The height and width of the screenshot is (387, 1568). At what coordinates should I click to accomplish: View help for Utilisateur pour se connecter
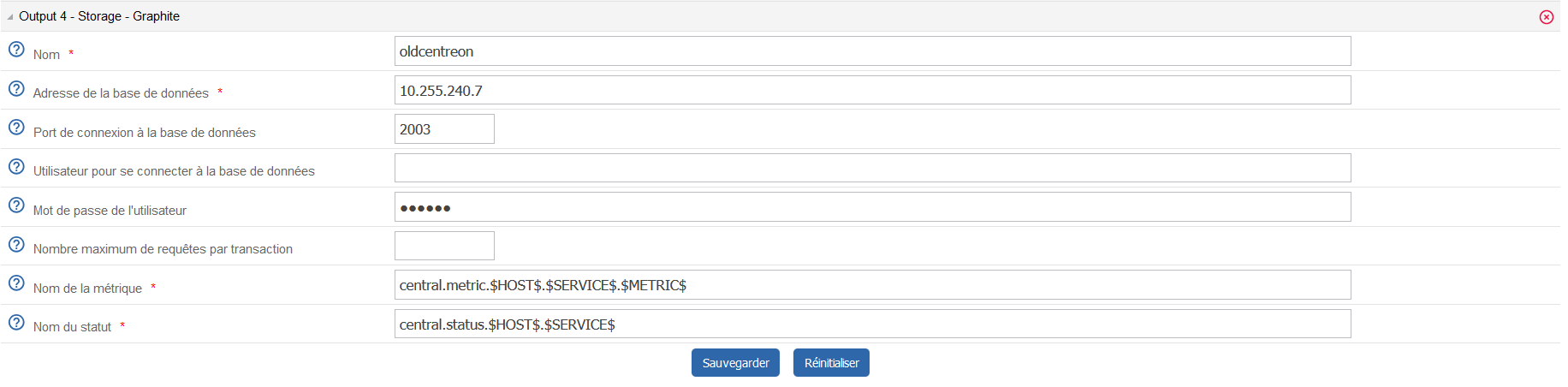16,166
